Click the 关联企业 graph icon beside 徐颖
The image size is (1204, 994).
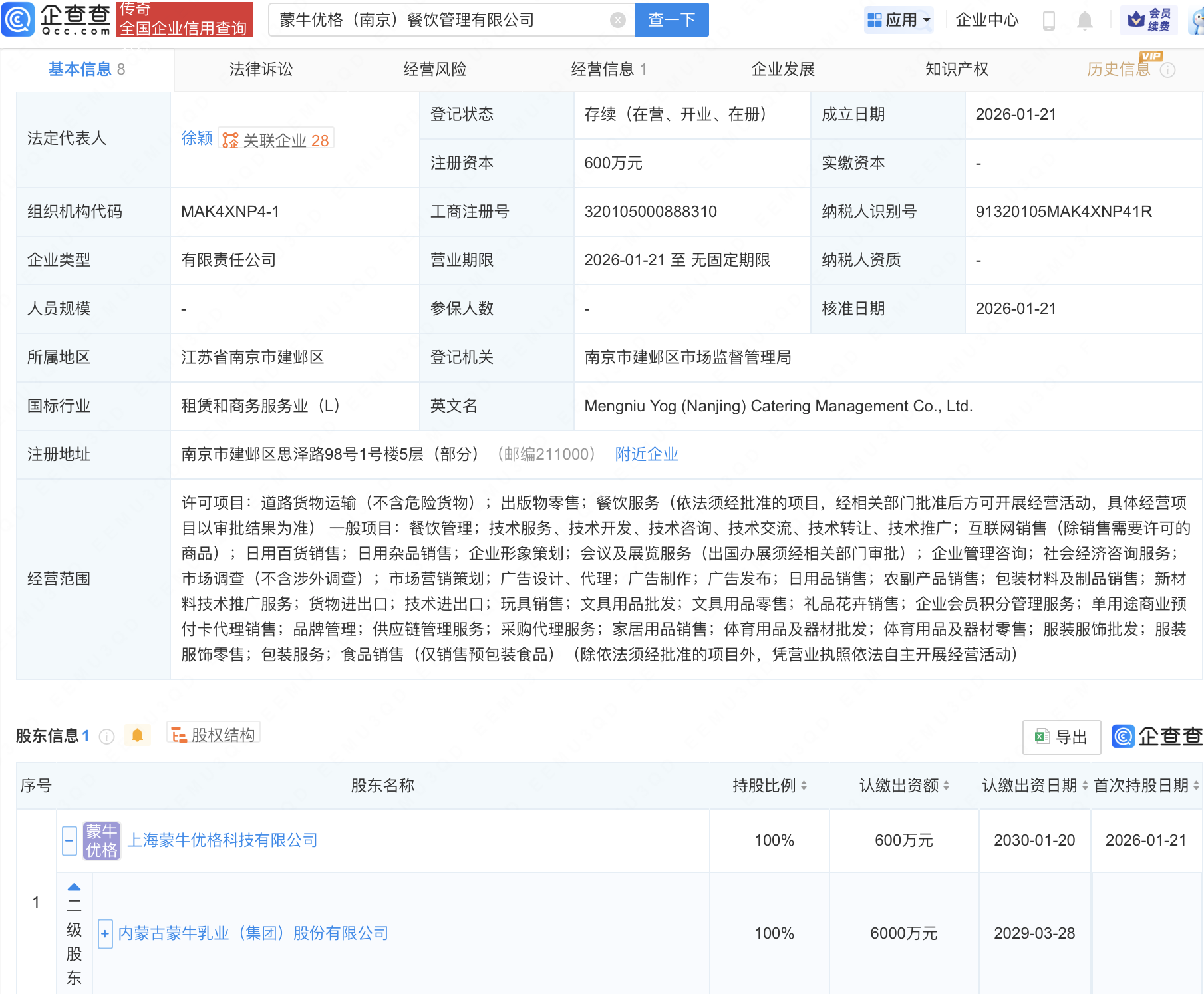tap(229, 139)
